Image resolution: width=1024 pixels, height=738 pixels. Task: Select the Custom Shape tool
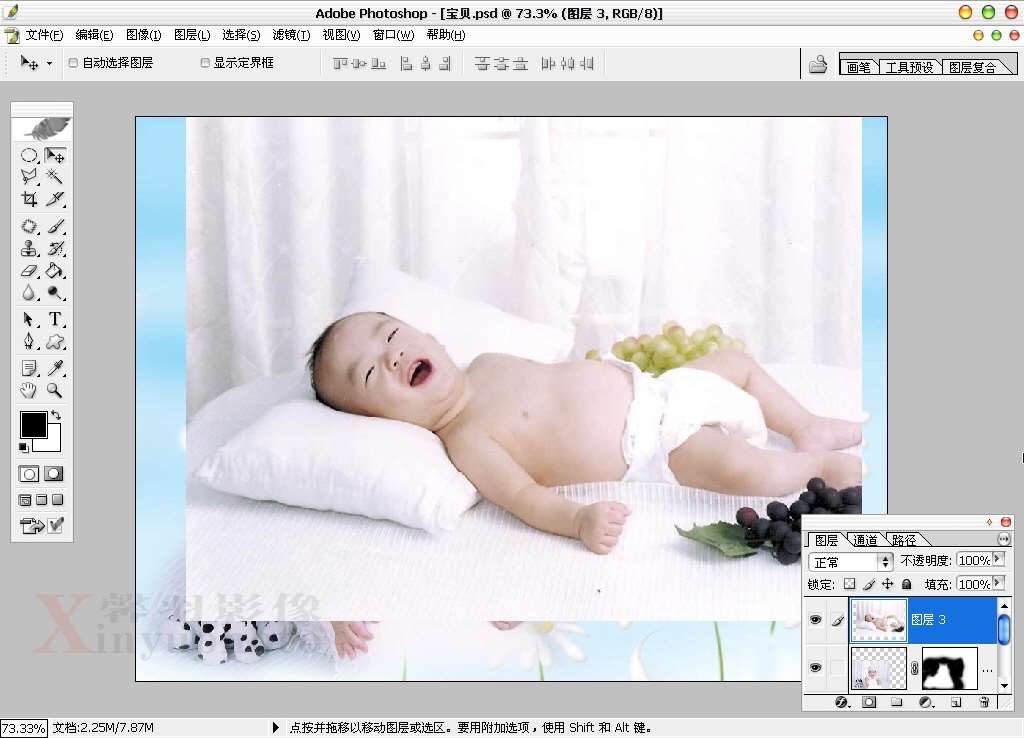[x=55, y=342]
